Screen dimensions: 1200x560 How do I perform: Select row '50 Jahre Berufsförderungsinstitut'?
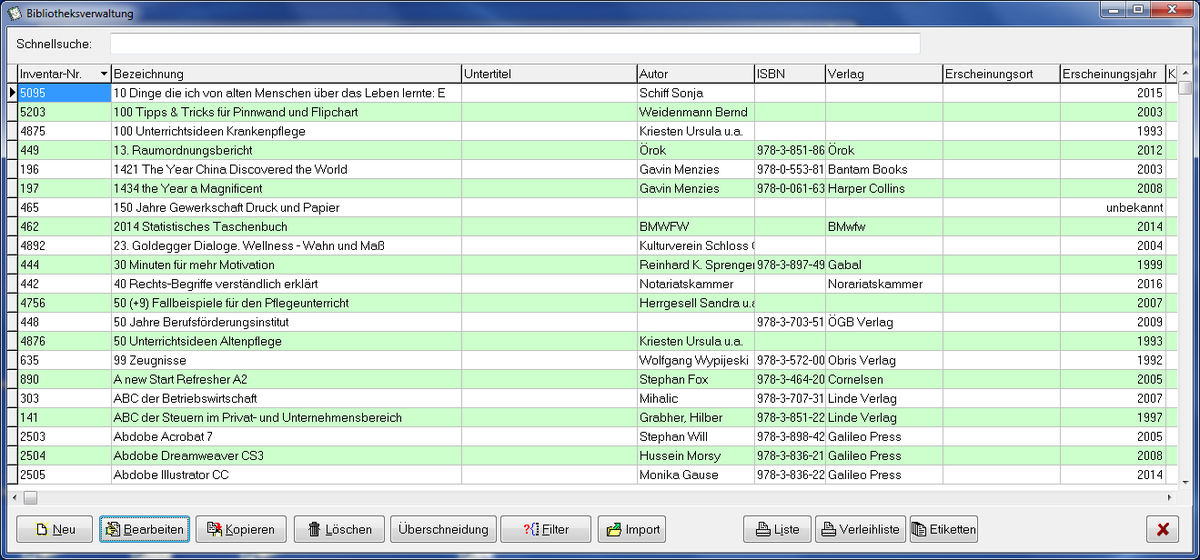(x=590, y=322)
